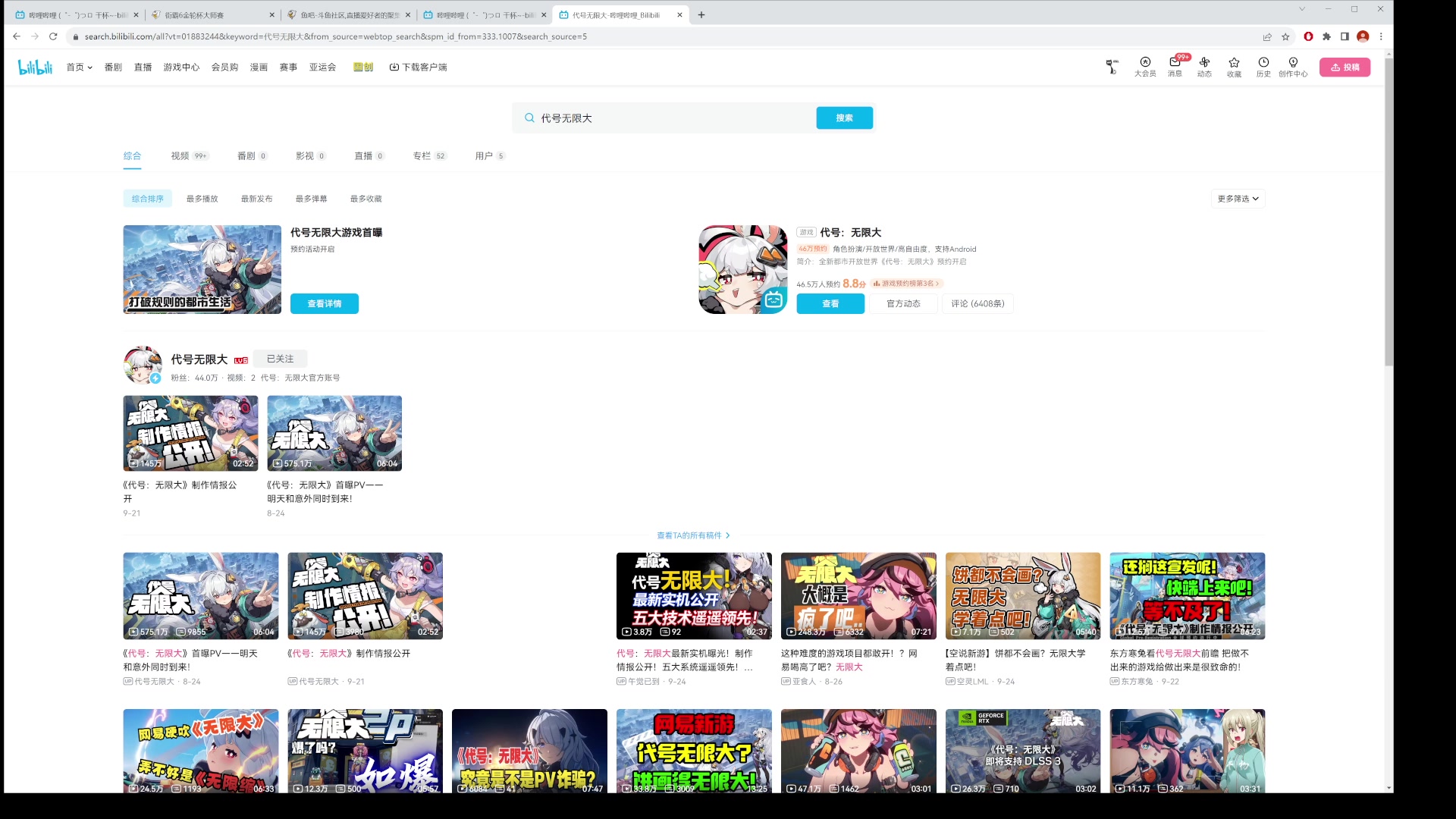Open 漫画 in top navigation
Image resolution: width=1456 pixels, height=819 pixels.
pos(259,67)
